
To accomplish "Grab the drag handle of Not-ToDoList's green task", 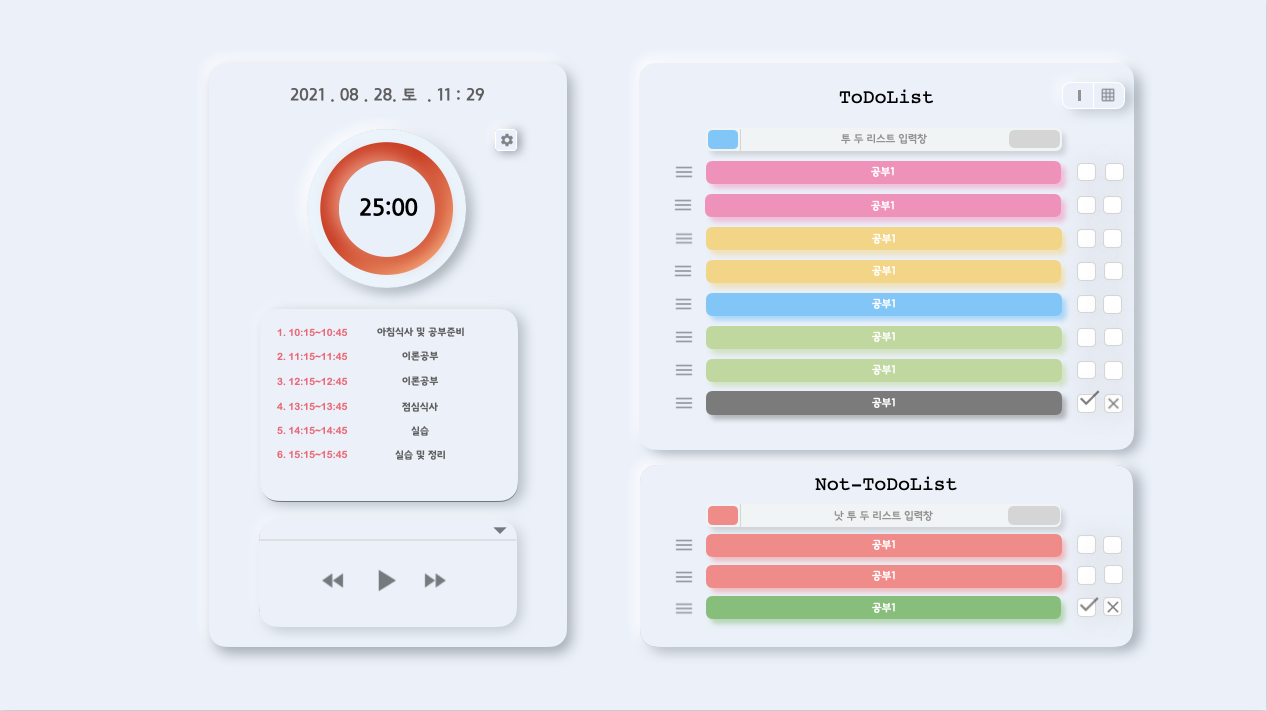I will 684,608.
